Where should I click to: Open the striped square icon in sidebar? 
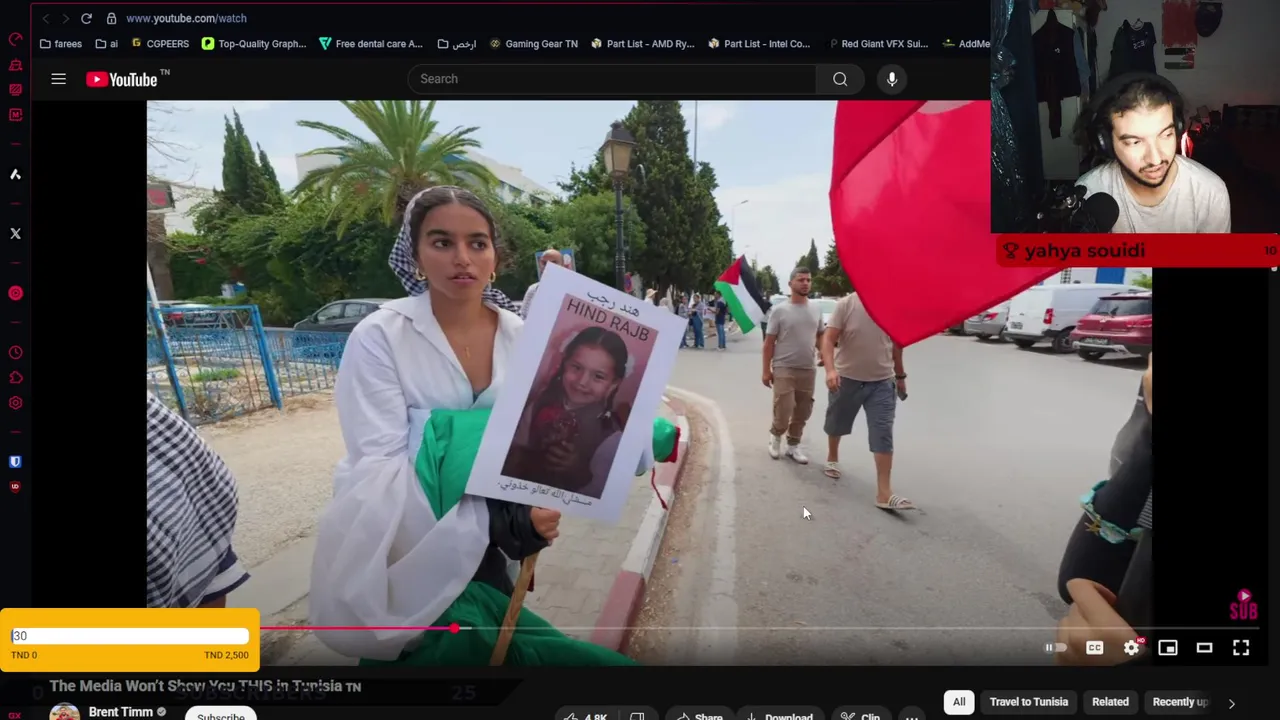coord(15,90)
